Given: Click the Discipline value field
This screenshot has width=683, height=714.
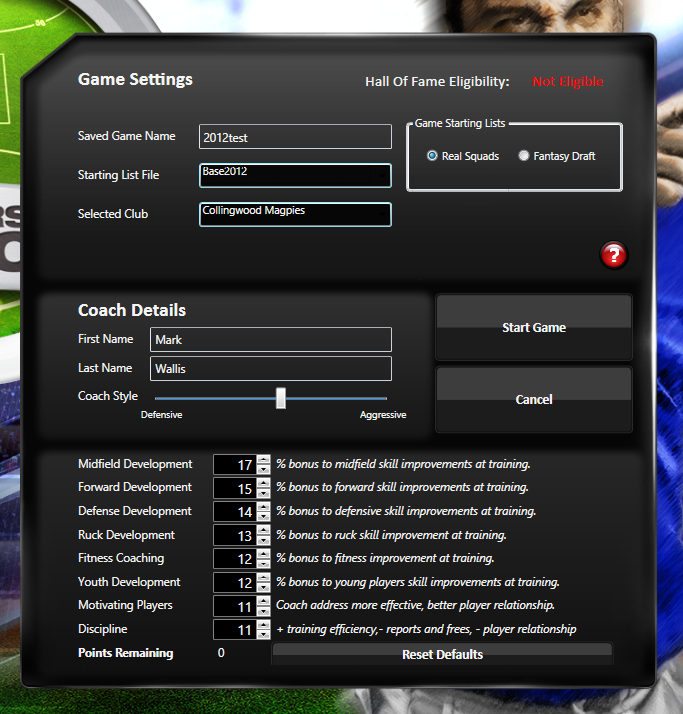Looking at the screenshot, I should click(x=235, y=630).
